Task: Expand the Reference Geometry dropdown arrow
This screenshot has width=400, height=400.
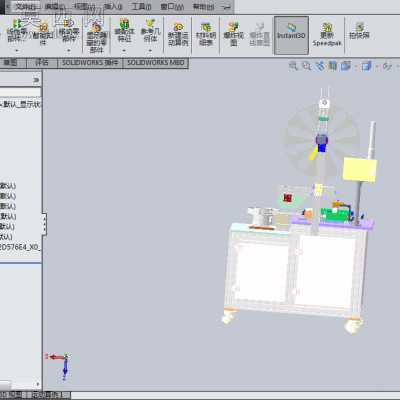Action: click(x=150, y=50)
